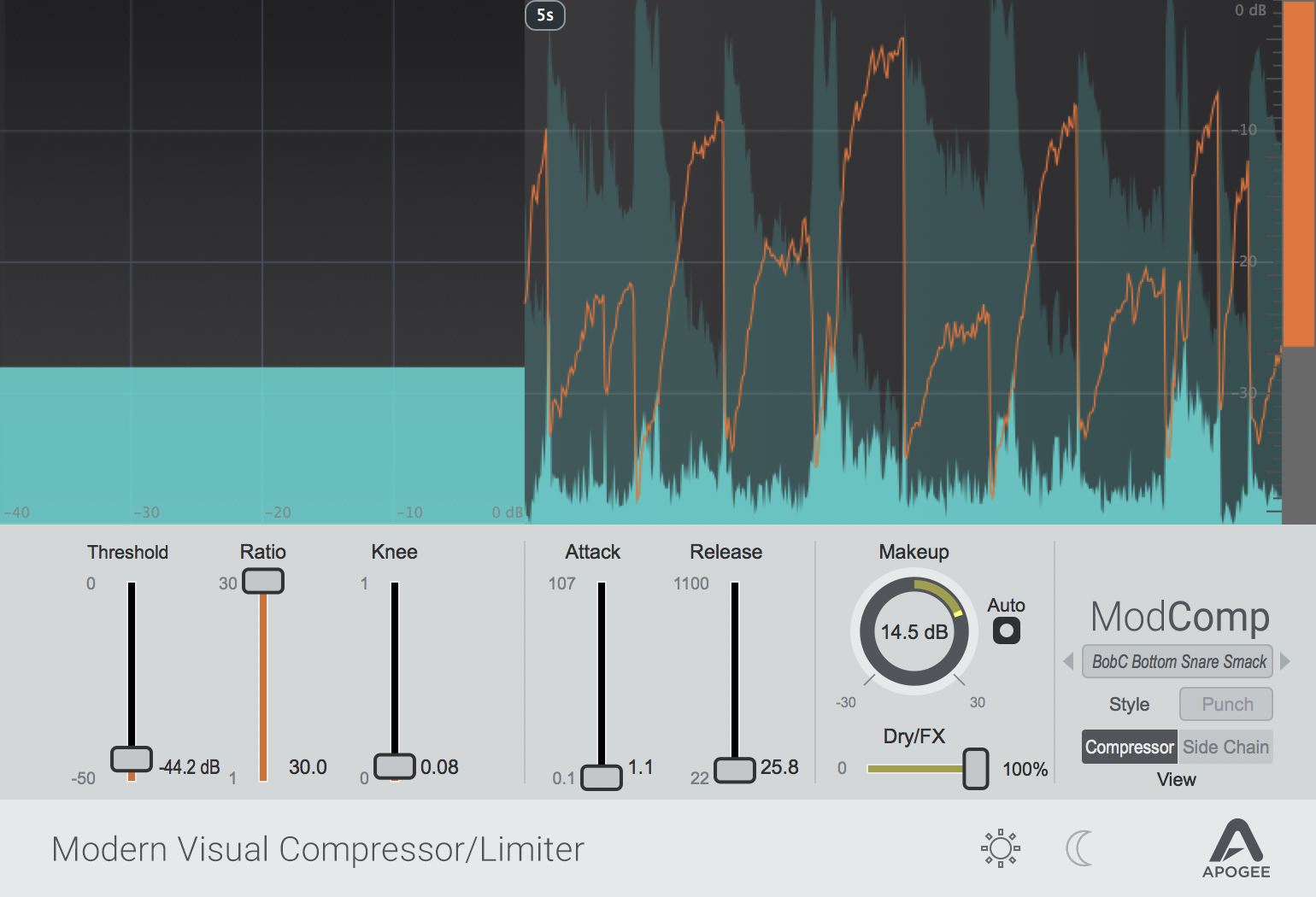Viewport: 1316px width, 897px height.
Task: Switch to the light theme sun icon
Action: [1000, 847]
